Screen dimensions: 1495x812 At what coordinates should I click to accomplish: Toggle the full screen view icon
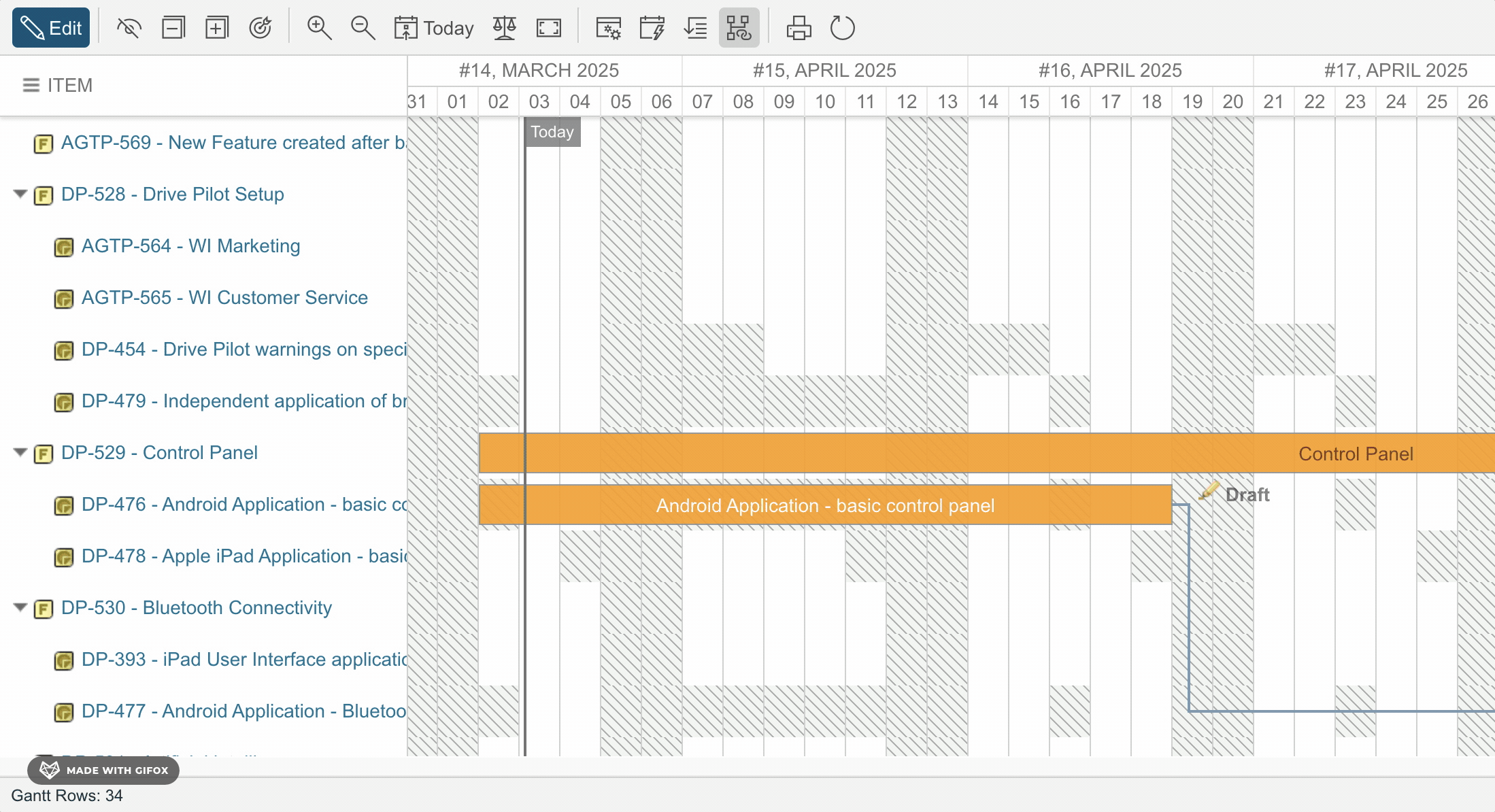549,28
